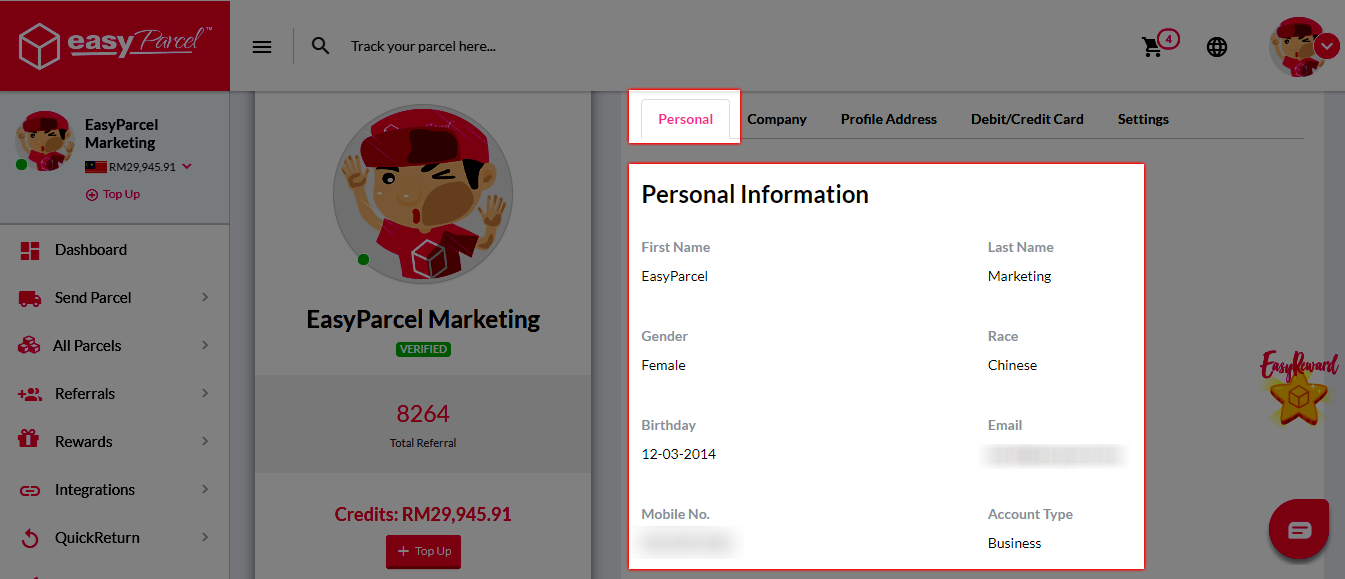This screenshot has height=579, width=1345.
Task: Open the Debit/Credit Card tab
Action: [x=1027, y=119]
